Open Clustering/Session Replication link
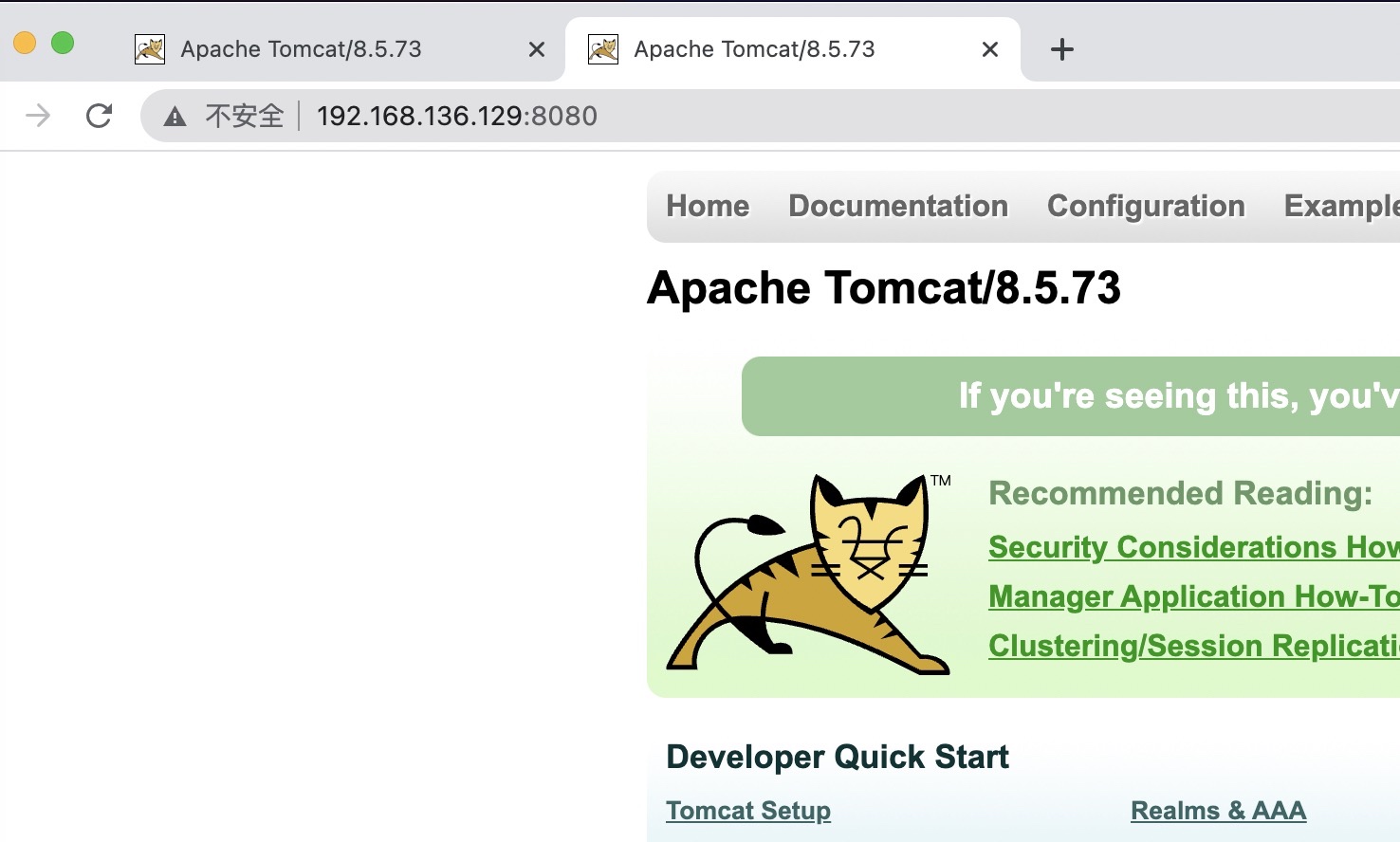This screenshot has height=842, width=1400. (x=1194, y=646)
